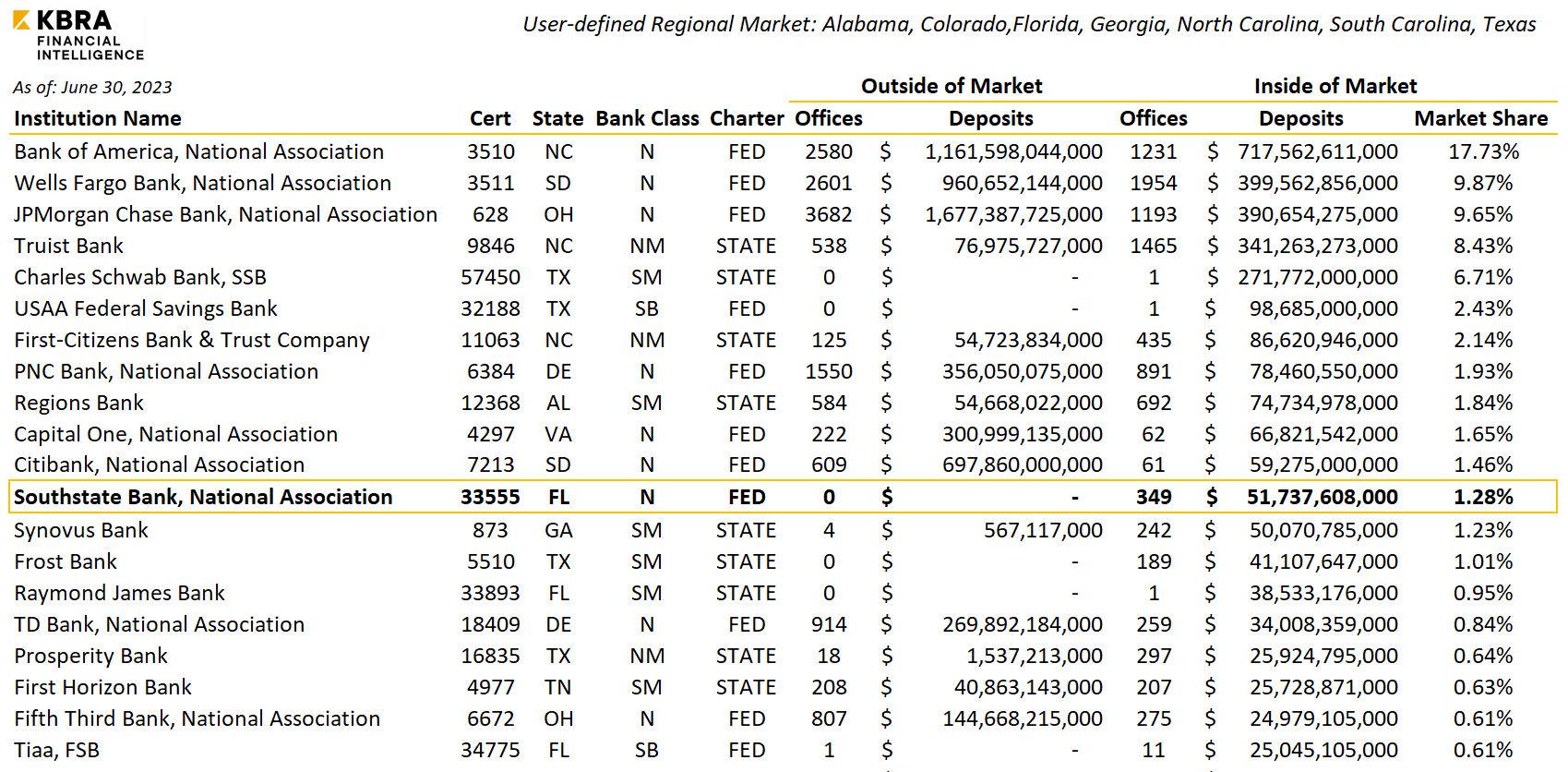Screen dimensions: 1568x772
Task: Click the Cert column header
Action: coord(490,118)
